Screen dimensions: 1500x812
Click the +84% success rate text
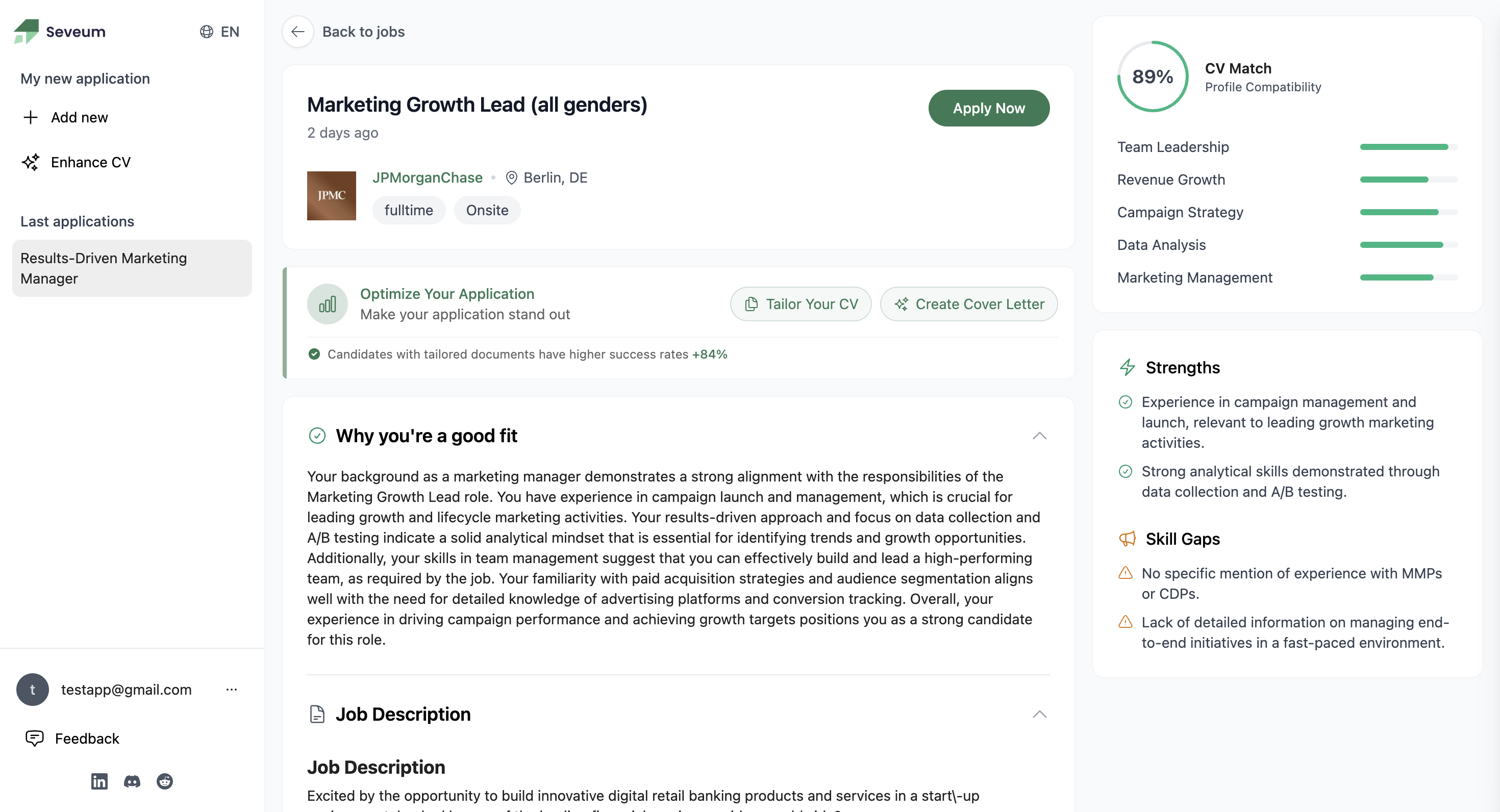click(709, 354)
